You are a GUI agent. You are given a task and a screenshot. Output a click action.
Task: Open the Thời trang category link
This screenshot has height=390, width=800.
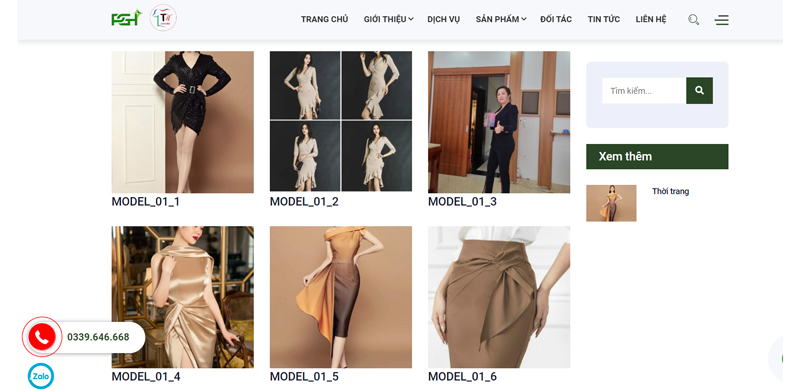(x=670, y=191)
